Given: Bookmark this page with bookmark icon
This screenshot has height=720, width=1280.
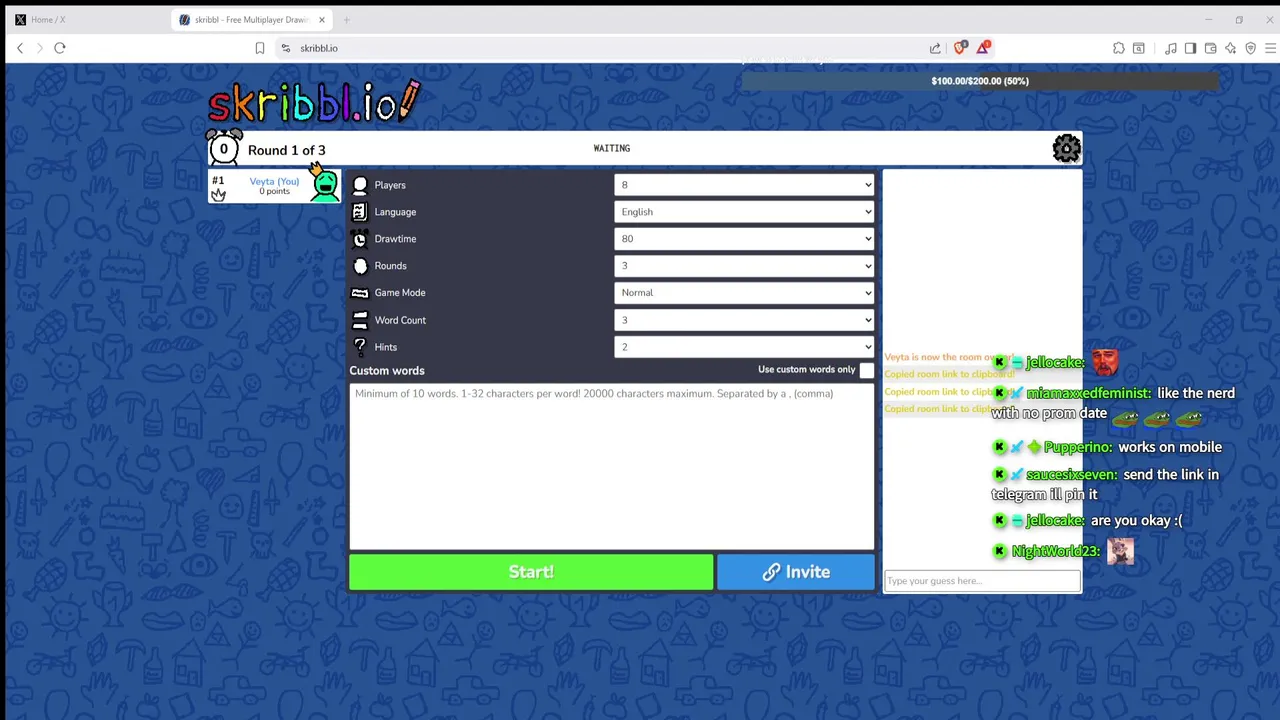Looking at the screenshot, I should coord(260,48).
